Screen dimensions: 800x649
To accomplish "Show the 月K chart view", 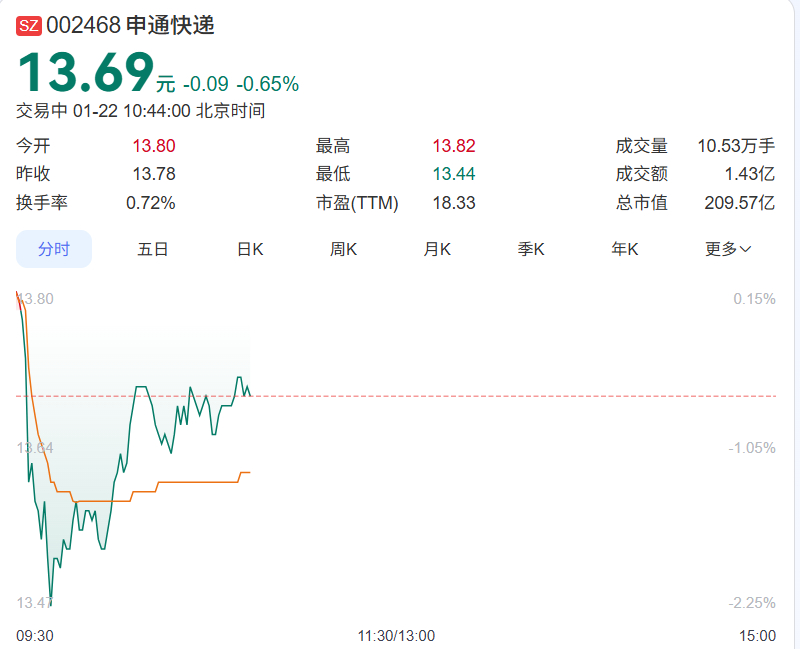I will 437,249.
